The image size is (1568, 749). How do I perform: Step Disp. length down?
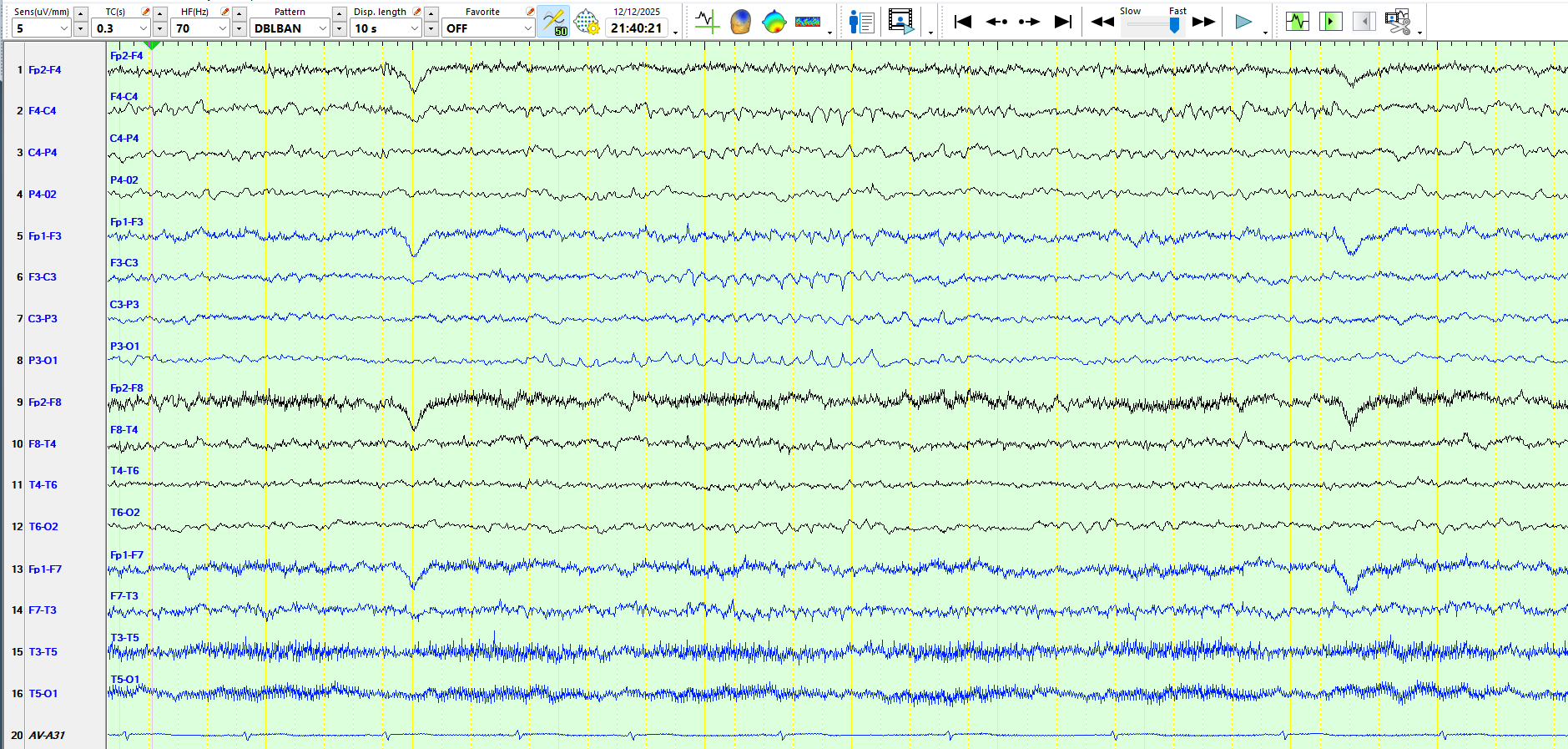[431, 28]
